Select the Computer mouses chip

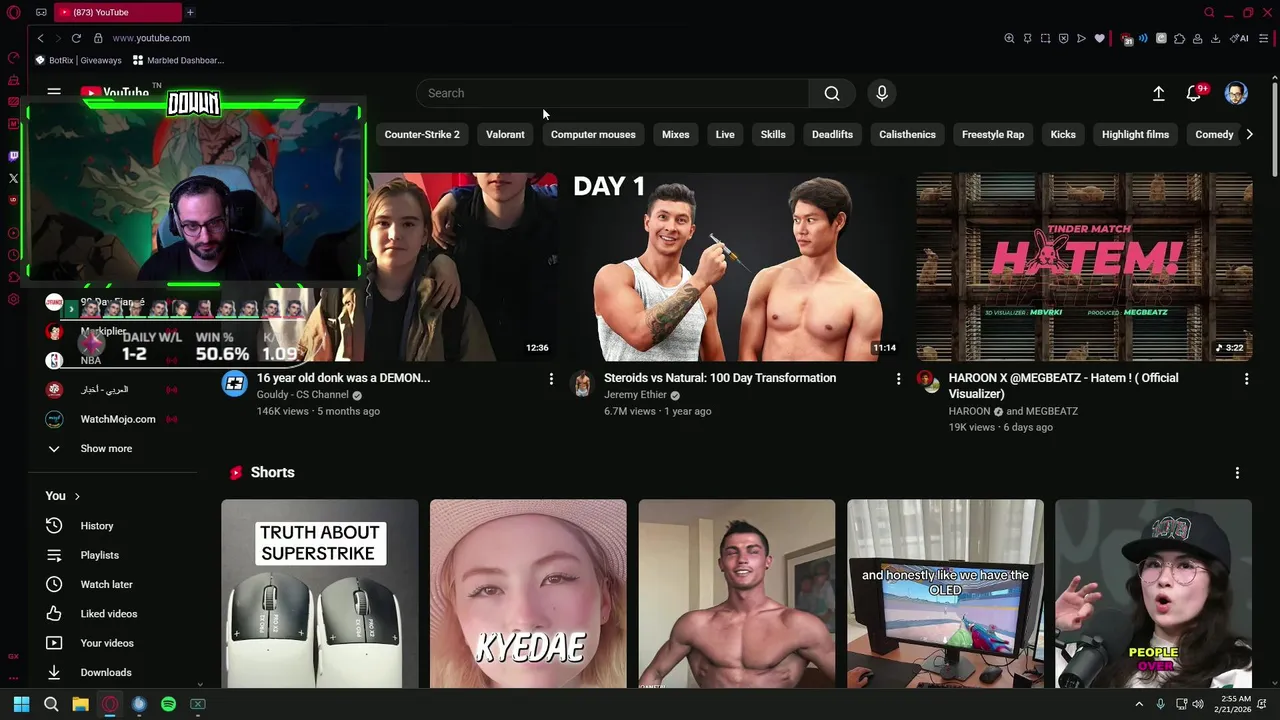pos(593,134)
